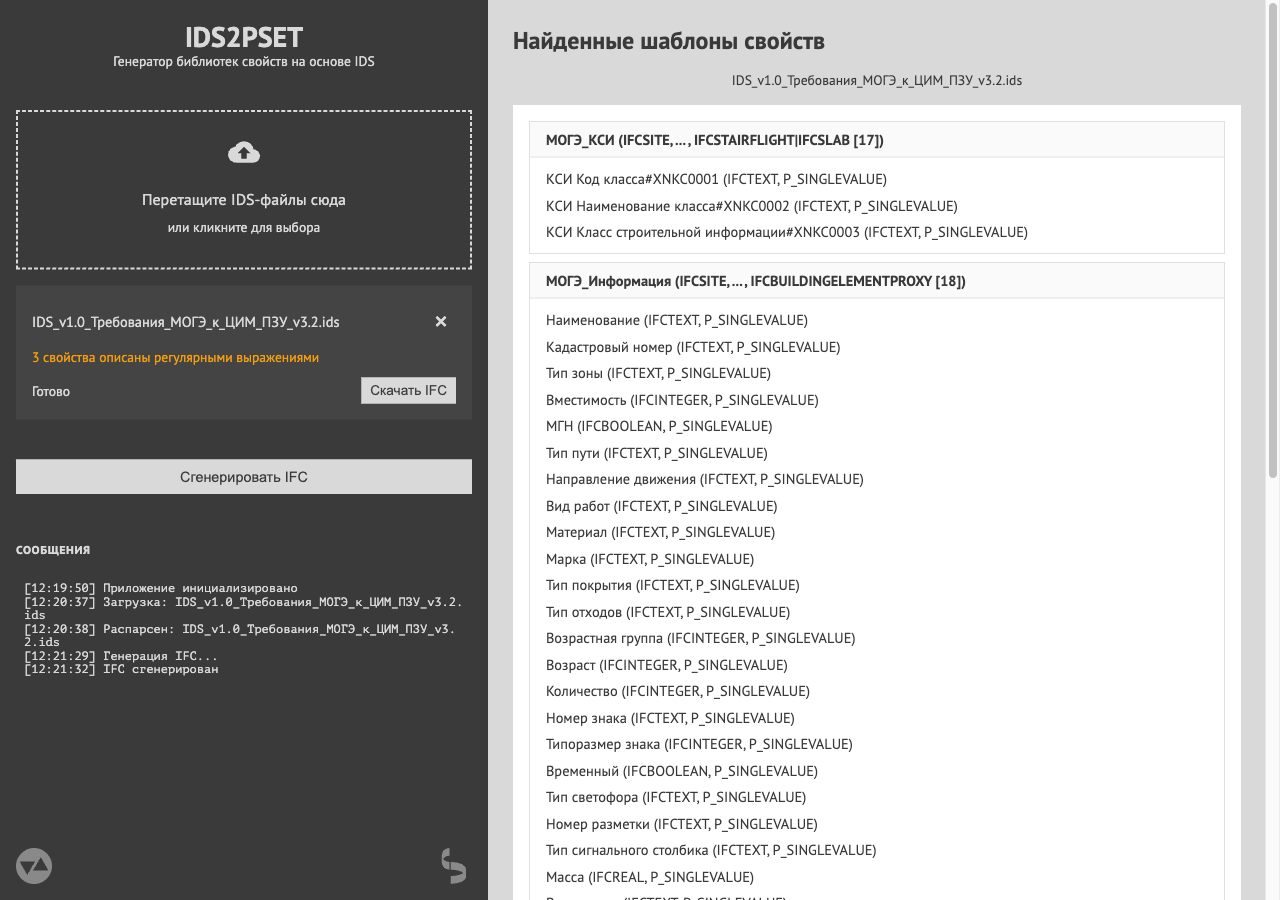Click the Готово status label

pyautogui.click(x=50, y=390)
